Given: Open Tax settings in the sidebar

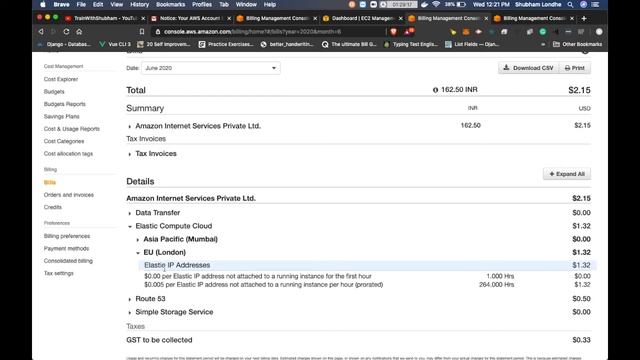Looking at the screenshot, I should (x=58, y=273).
